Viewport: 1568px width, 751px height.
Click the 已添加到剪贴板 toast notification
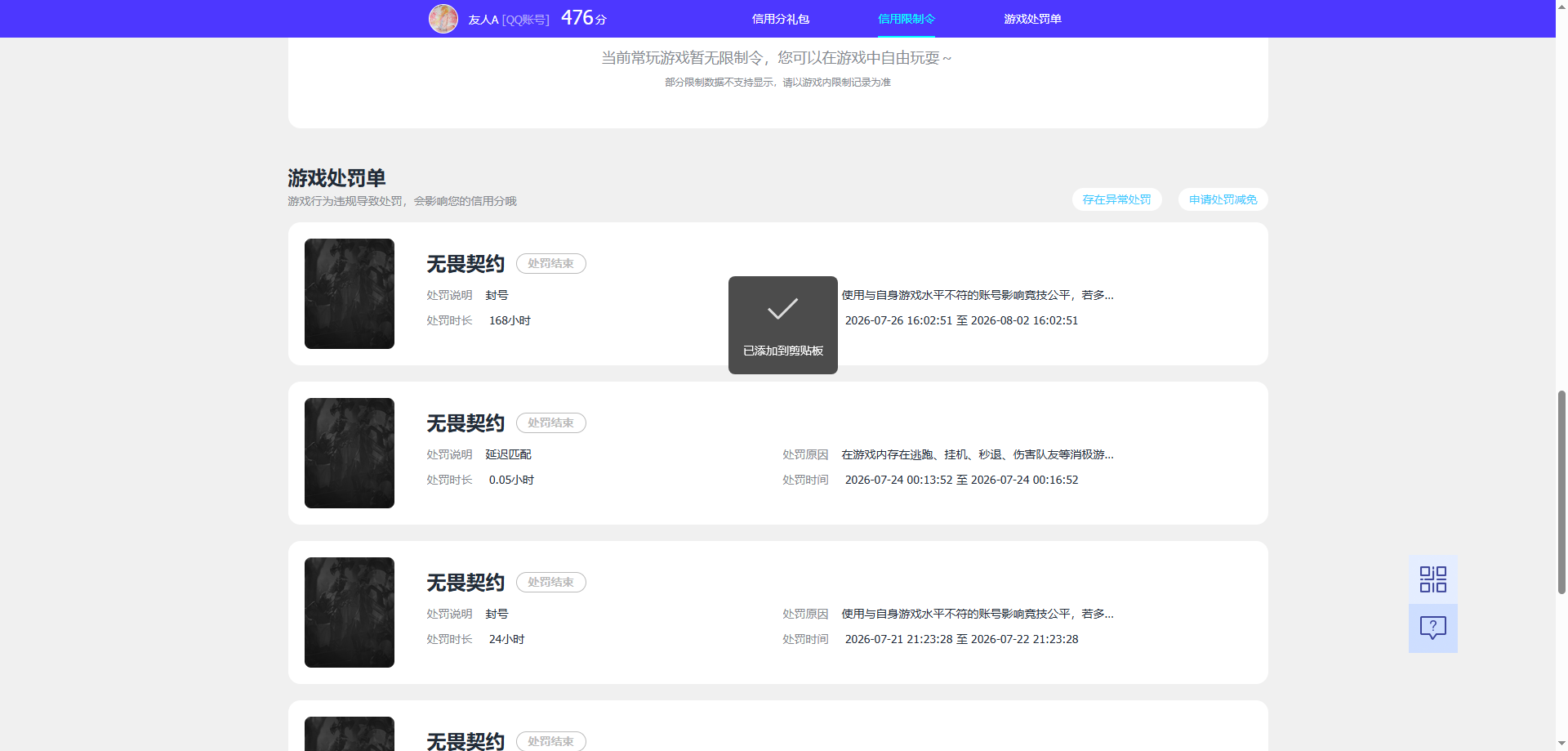tap(782, 325)
